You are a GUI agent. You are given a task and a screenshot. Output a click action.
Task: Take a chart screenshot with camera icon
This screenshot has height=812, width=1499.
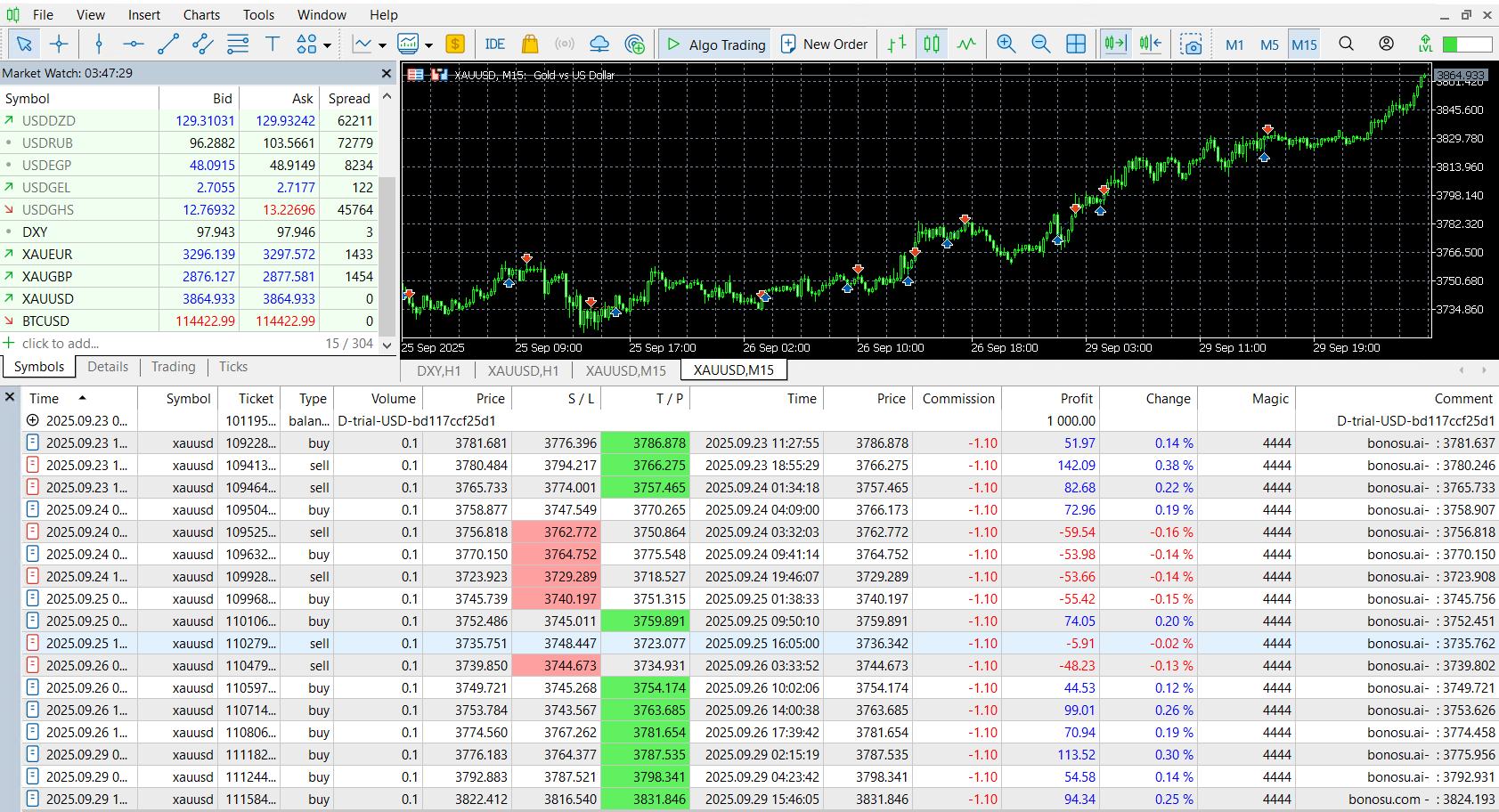1193,43
